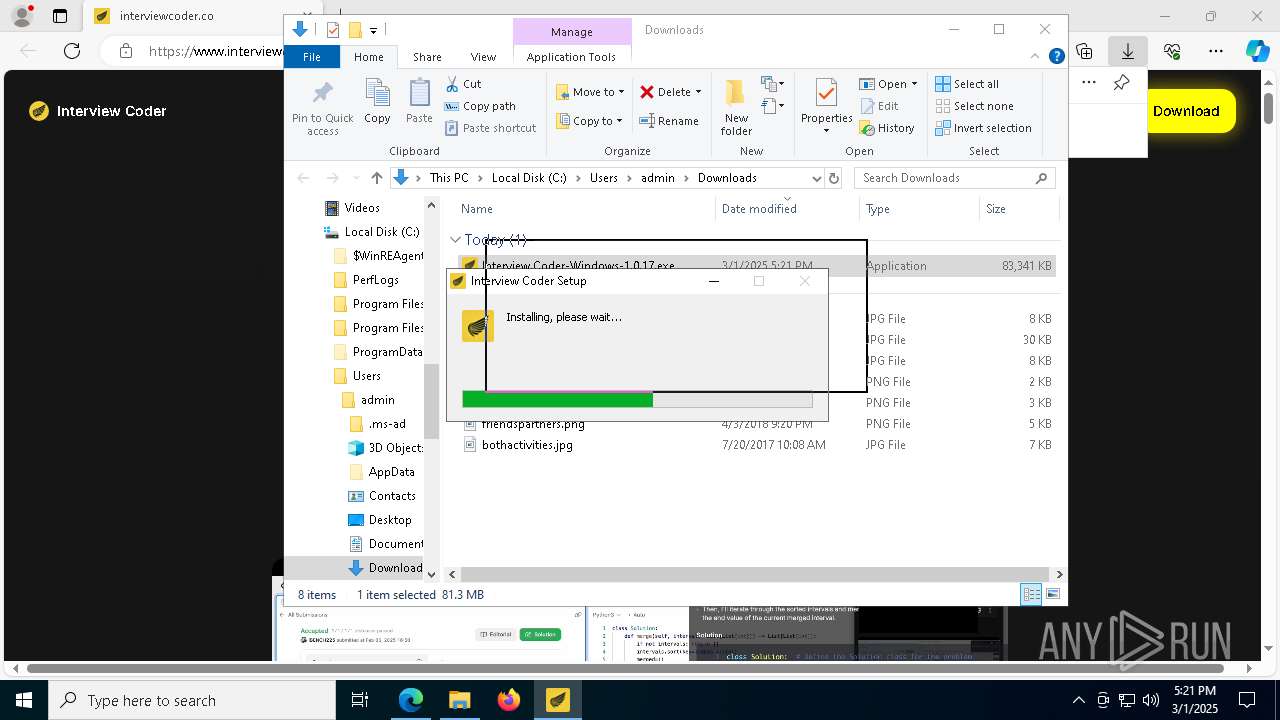Screen dimensions: 1280x720
Task: Collapse the Today group
Action: pos(455,240)
